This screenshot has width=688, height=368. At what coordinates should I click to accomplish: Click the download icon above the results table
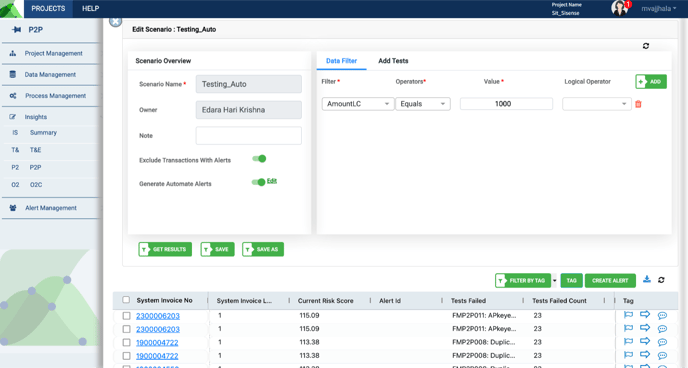click(x=647, y=279)
